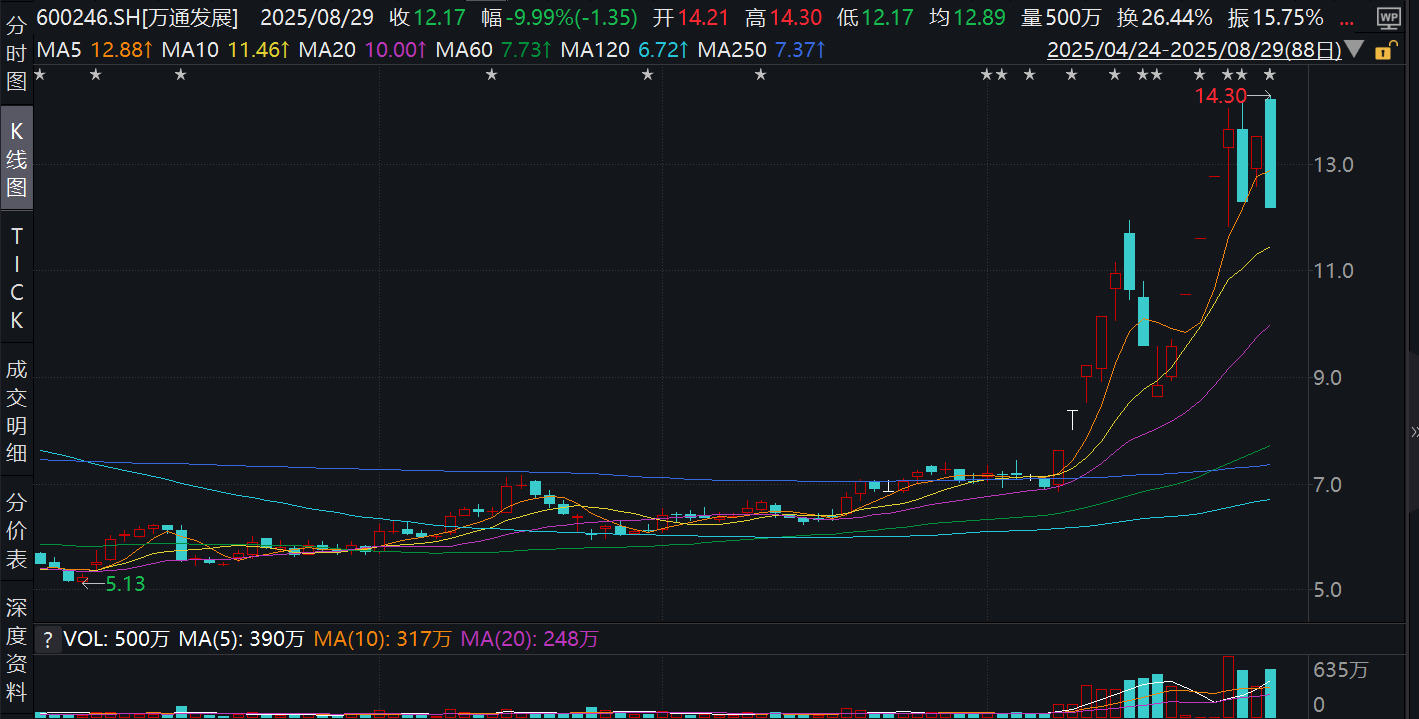Screen dimensions: 1419x719
Task: Toggle the yellow padlock lock icon
Action: (x=1384, y=50)
